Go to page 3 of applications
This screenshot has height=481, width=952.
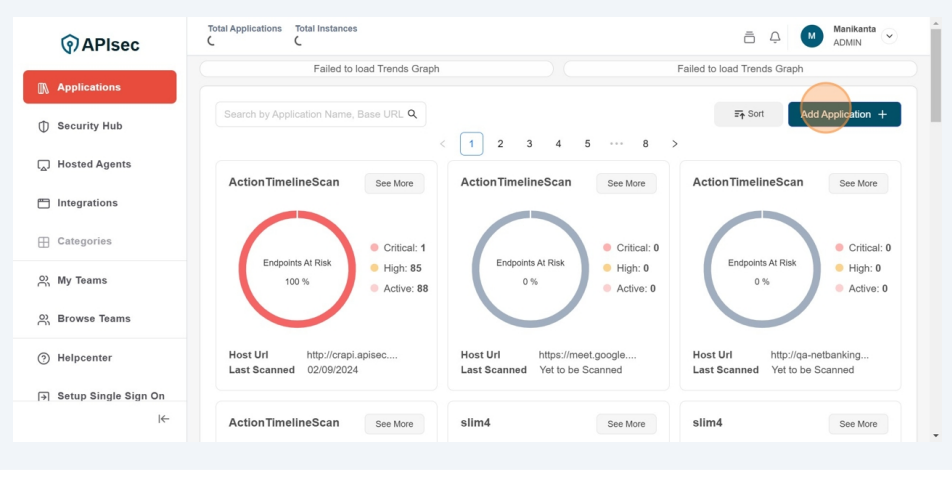(529, 144)
